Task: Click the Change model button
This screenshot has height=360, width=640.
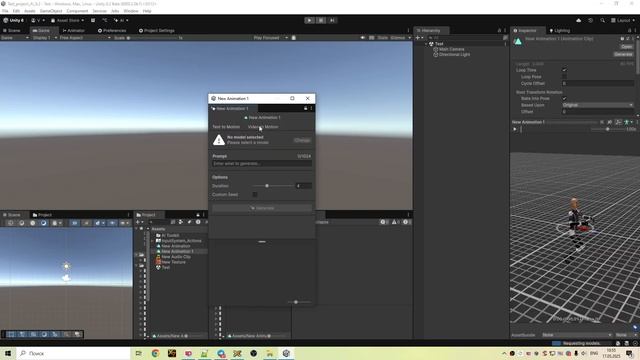Action: coord(302,140)
